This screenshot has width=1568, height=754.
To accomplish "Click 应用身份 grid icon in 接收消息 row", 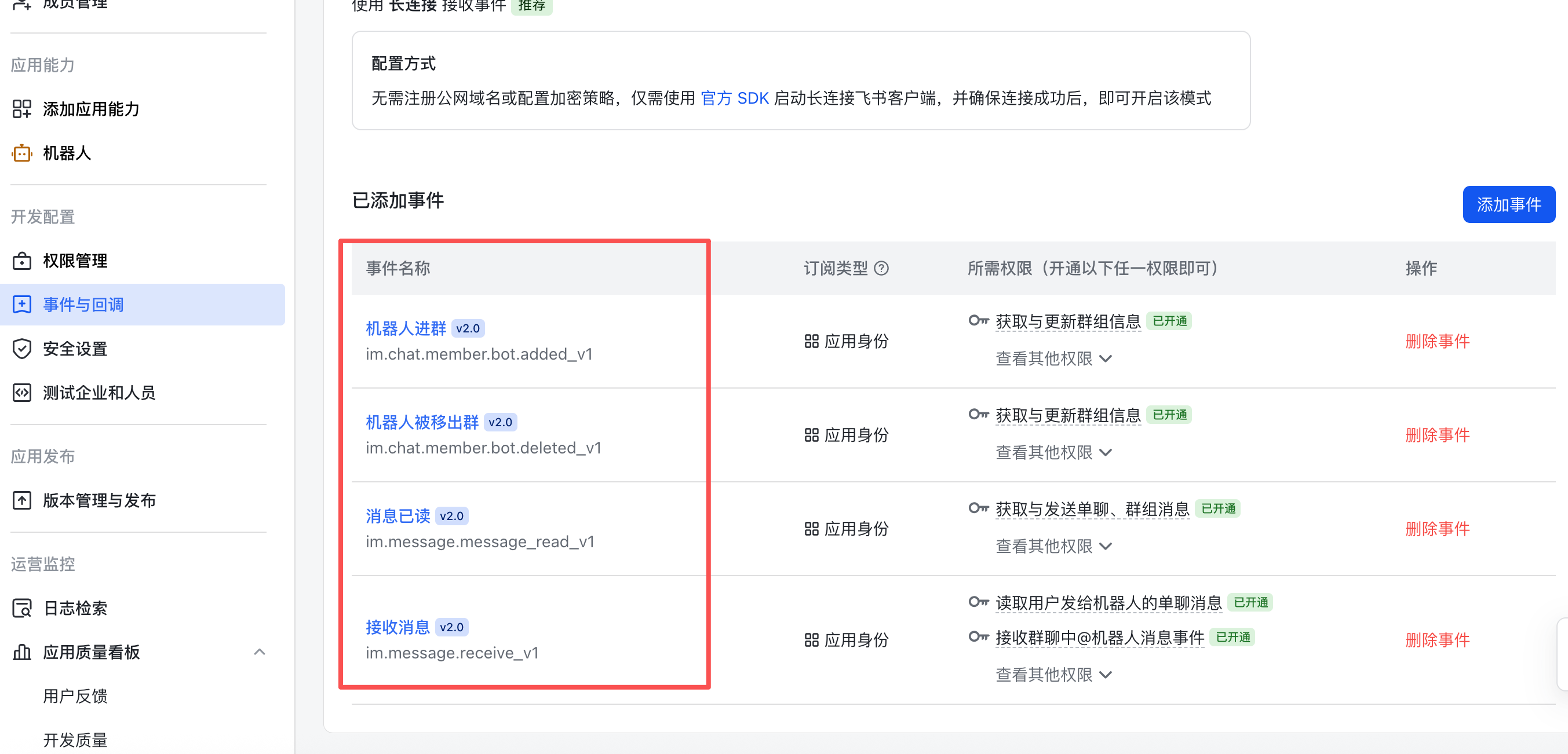I will 811,640.
